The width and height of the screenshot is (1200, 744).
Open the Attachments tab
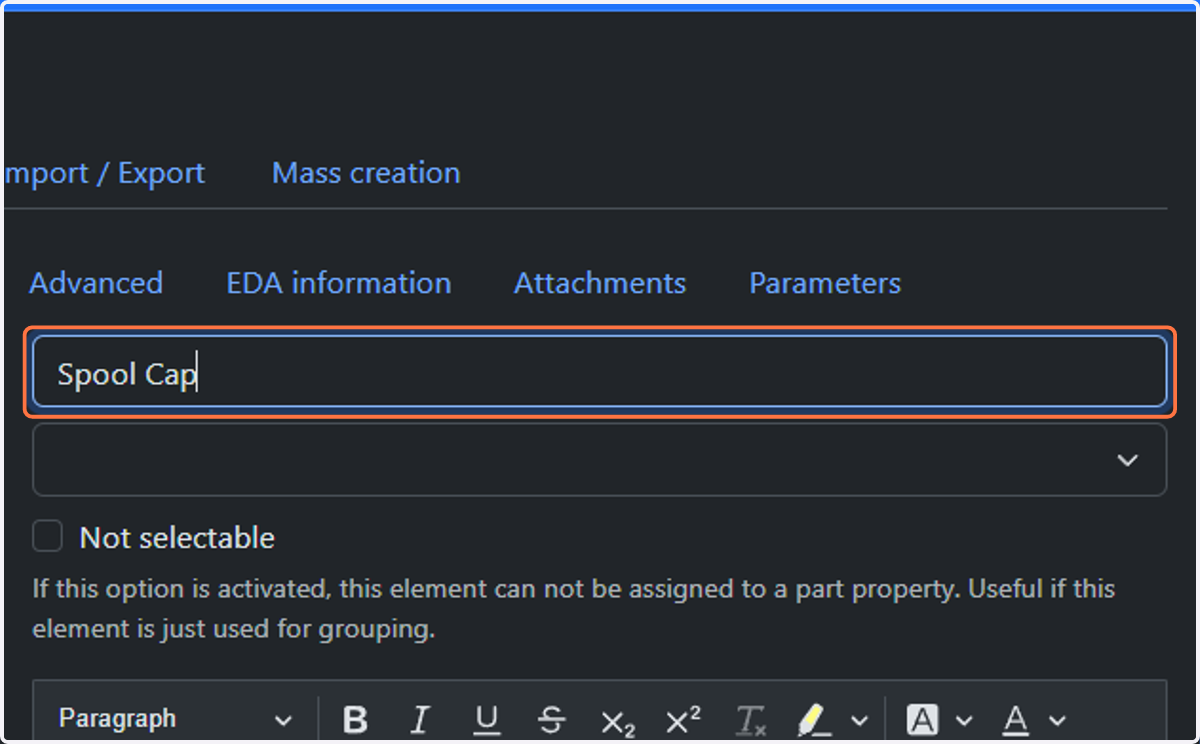[600, 283]
